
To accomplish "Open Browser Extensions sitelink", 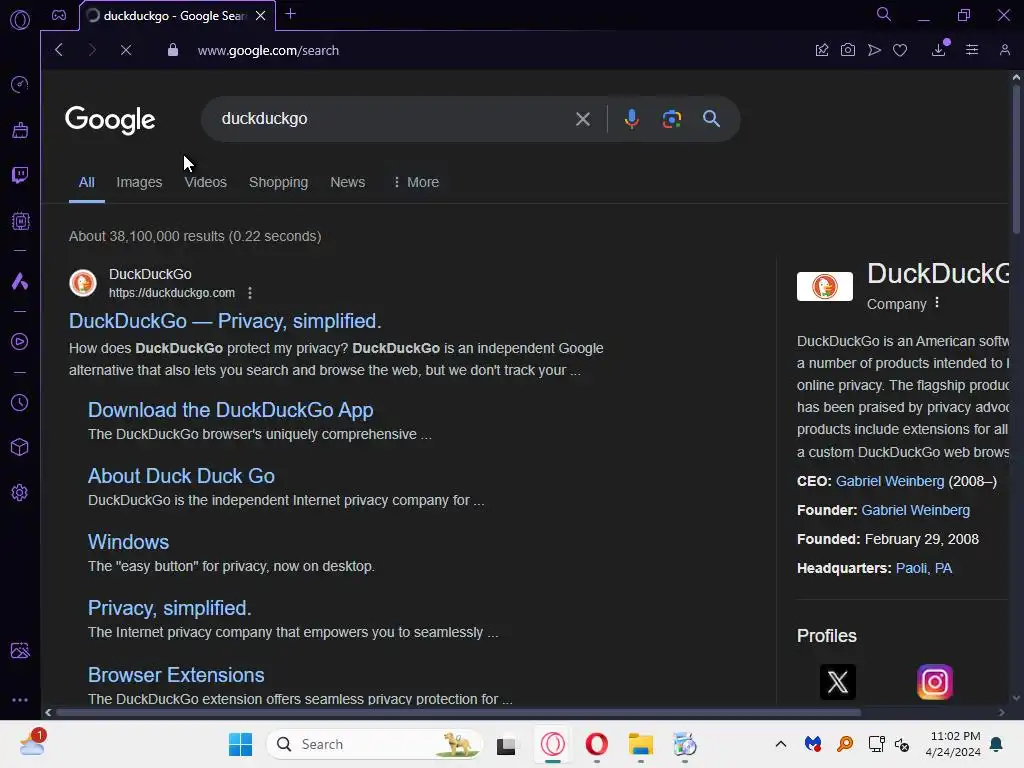I will coord(176,675).
